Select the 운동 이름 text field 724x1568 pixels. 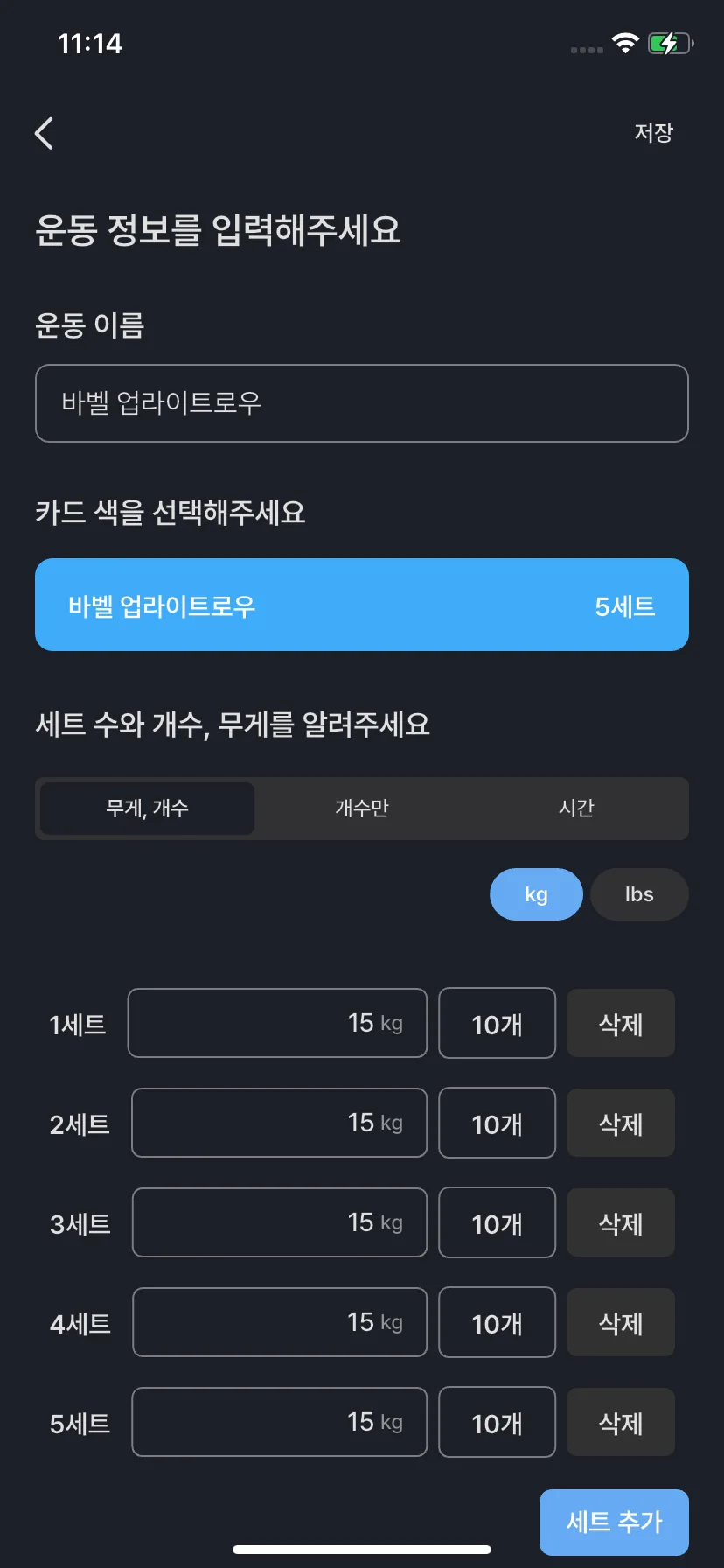point(362,403)
